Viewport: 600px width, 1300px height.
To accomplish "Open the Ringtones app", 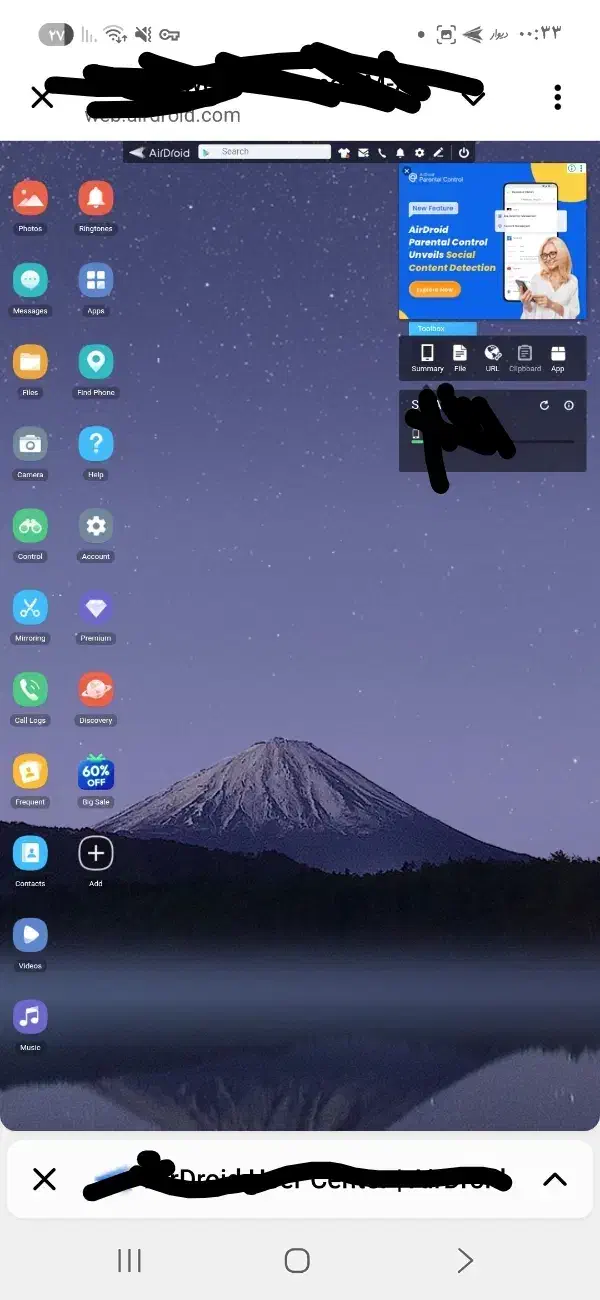I will 96,198.
